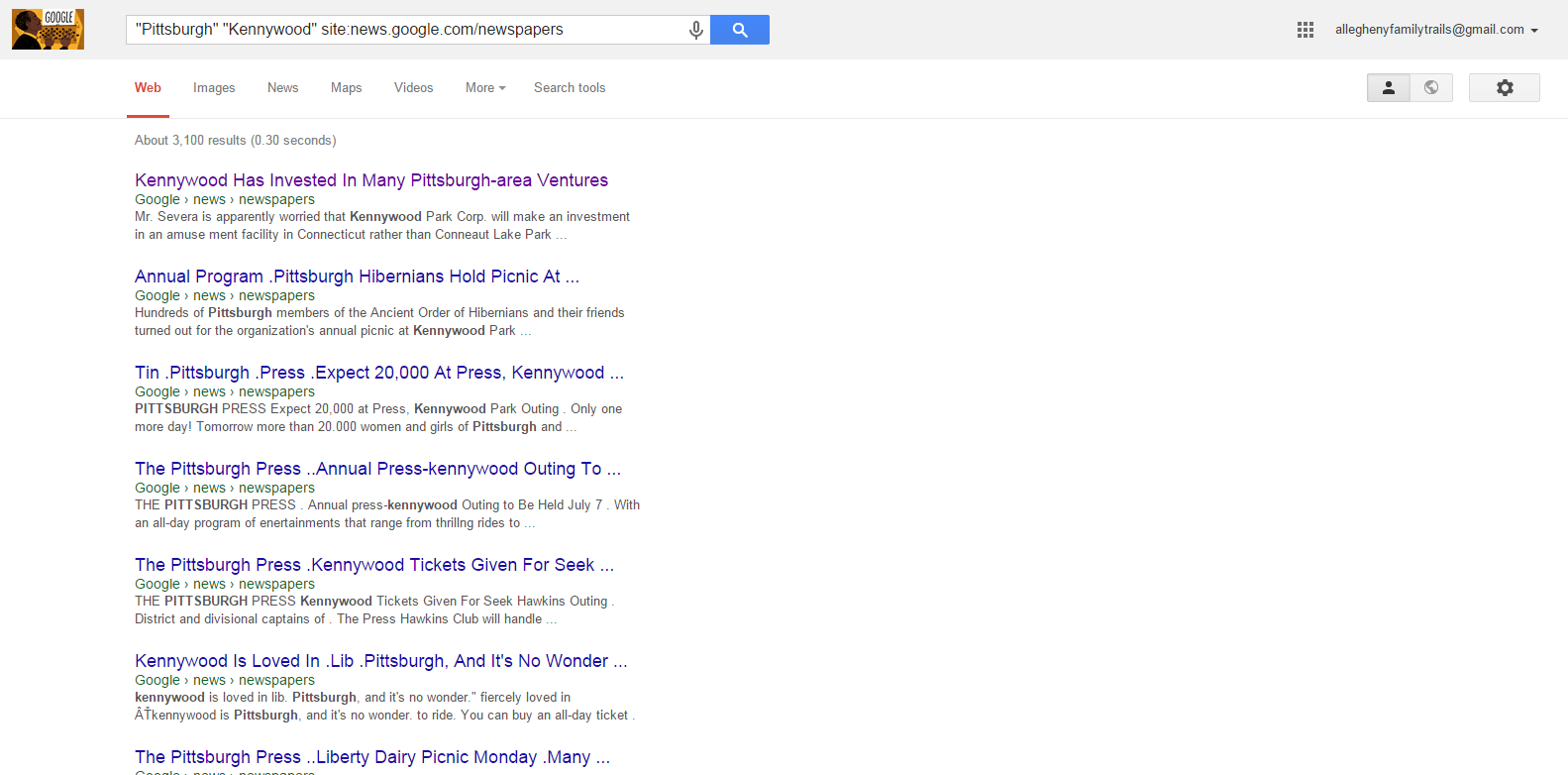Open the Google apps grid
The width and height of the screenshot is (1568, 775).
tap(1306, 30)
